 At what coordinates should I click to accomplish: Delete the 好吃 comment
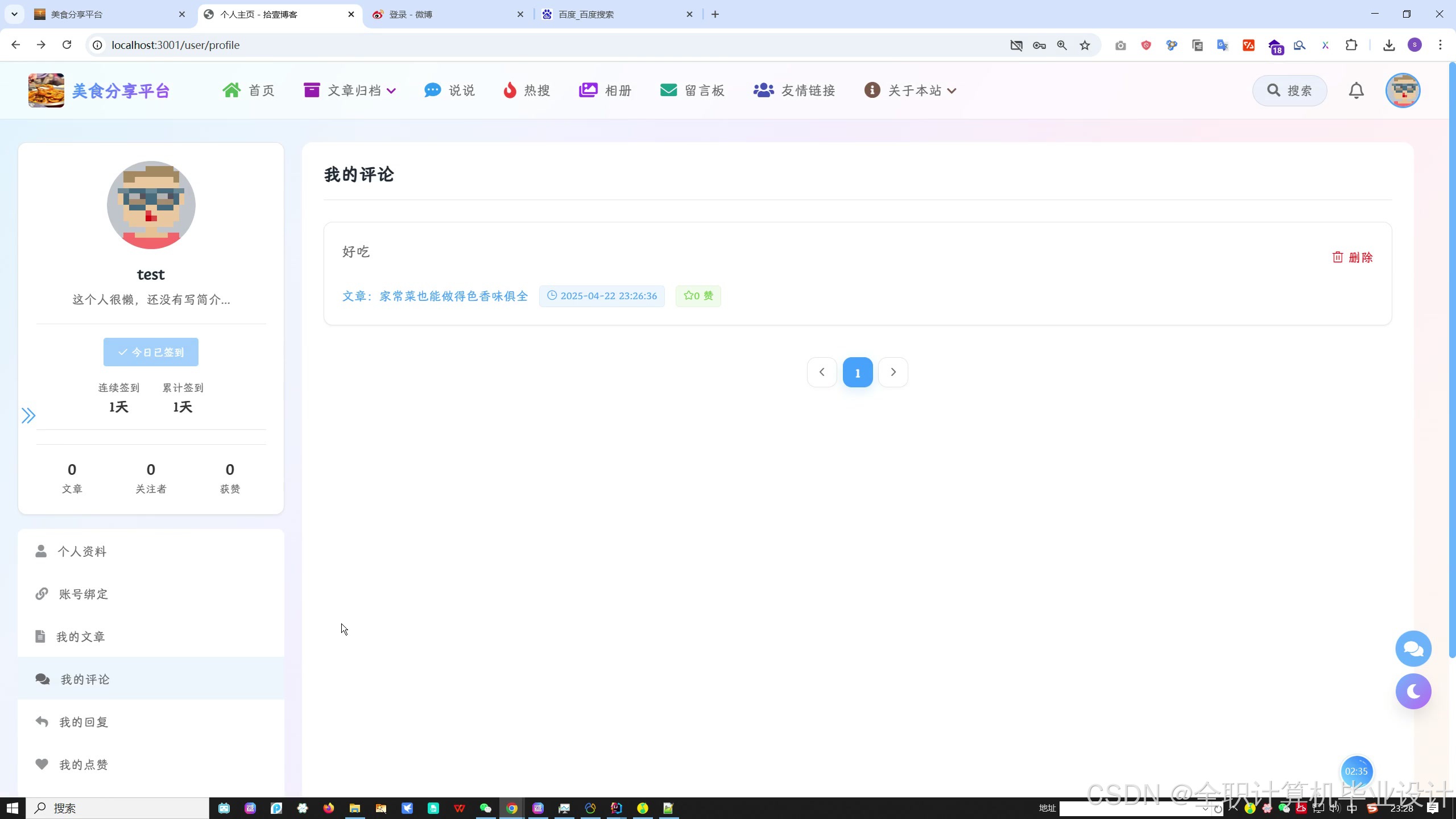(1352, 258)
